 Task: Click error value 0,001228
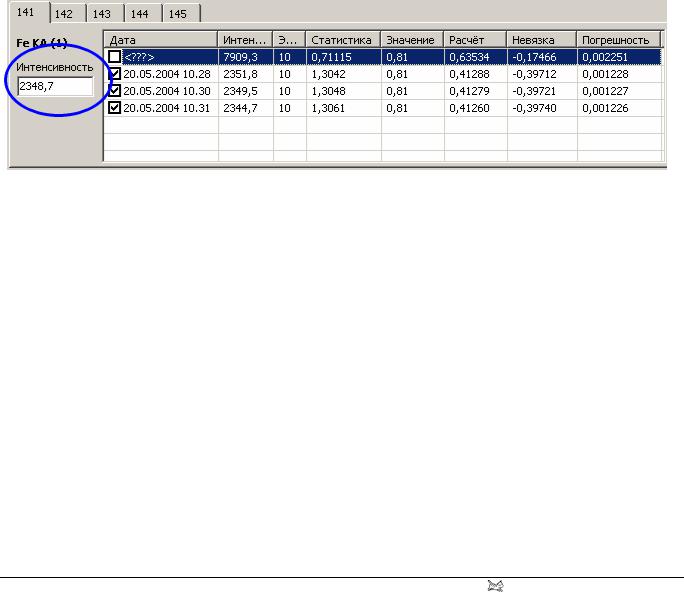(605, 74)
